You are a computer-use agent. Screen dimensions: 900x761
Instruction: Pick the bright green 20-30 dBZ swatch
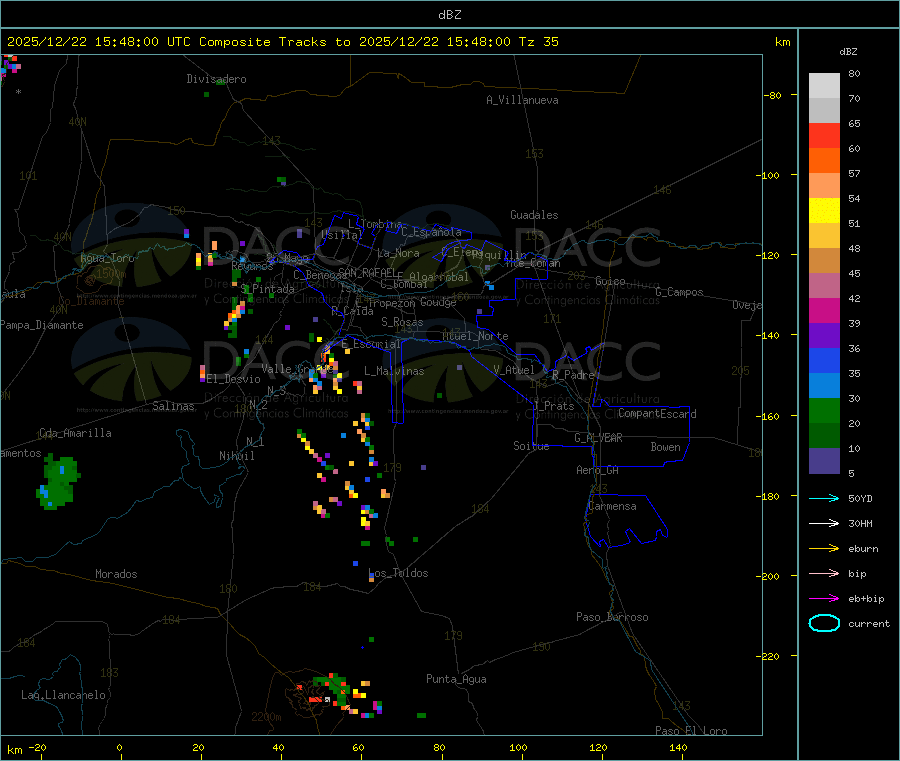pos(824,410)
